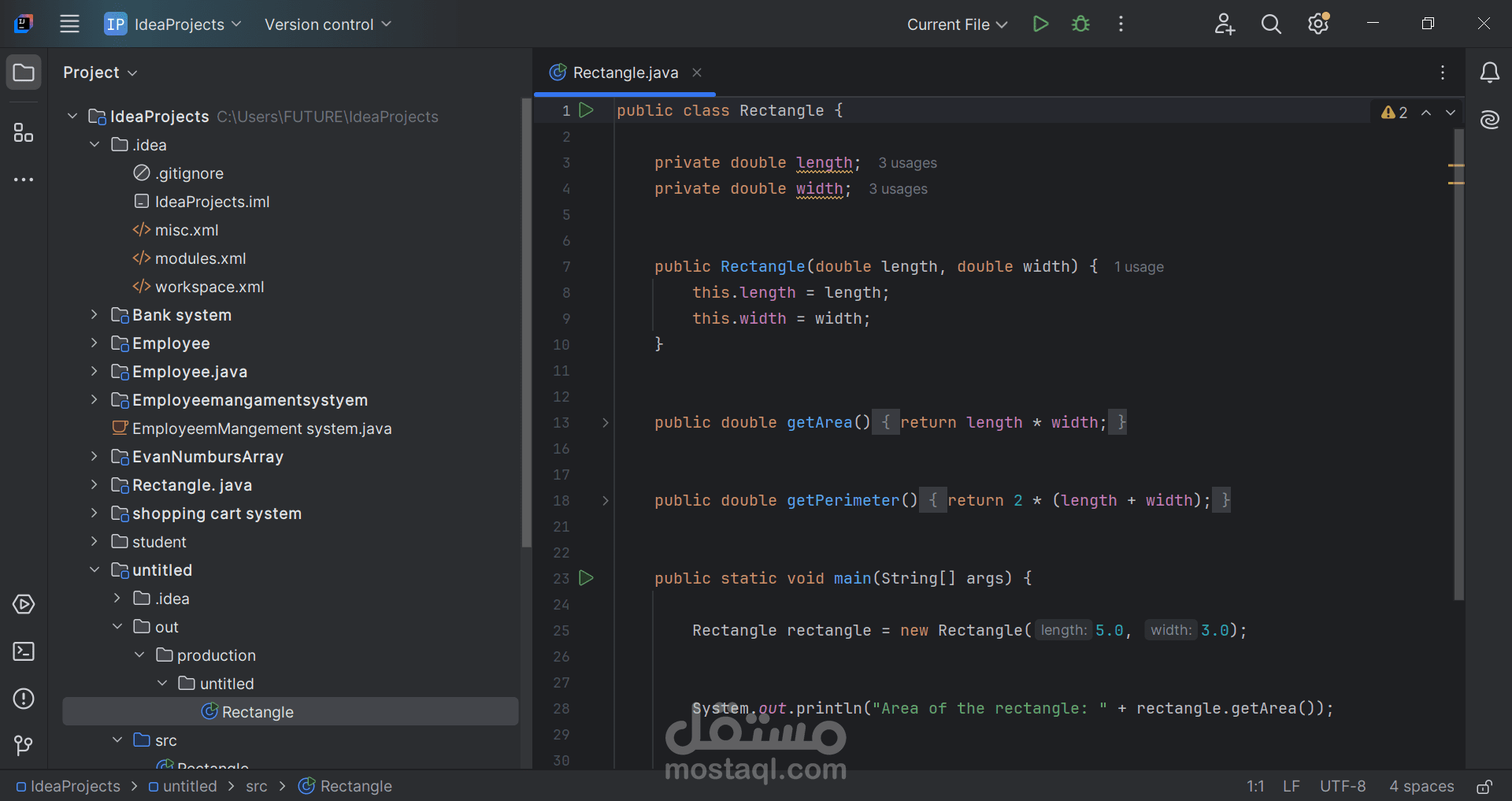The image size is (1512, 801).
Task: Open the Current File run configuration dropdown
Action: click(x=957, y=24)
